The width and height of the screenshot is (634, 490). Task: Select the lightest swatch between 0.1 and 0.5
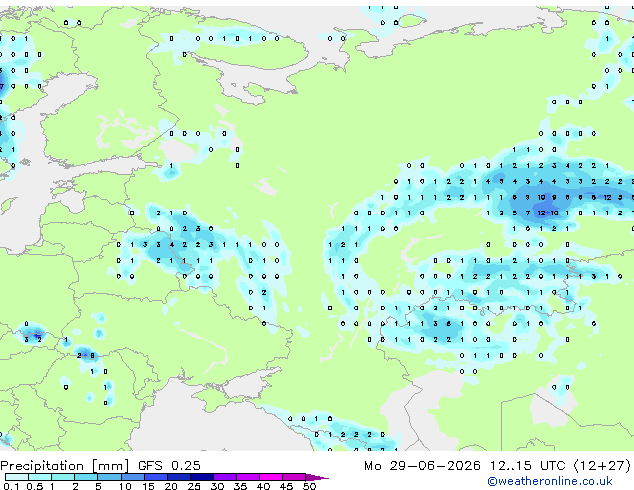(x=17, y=477)
